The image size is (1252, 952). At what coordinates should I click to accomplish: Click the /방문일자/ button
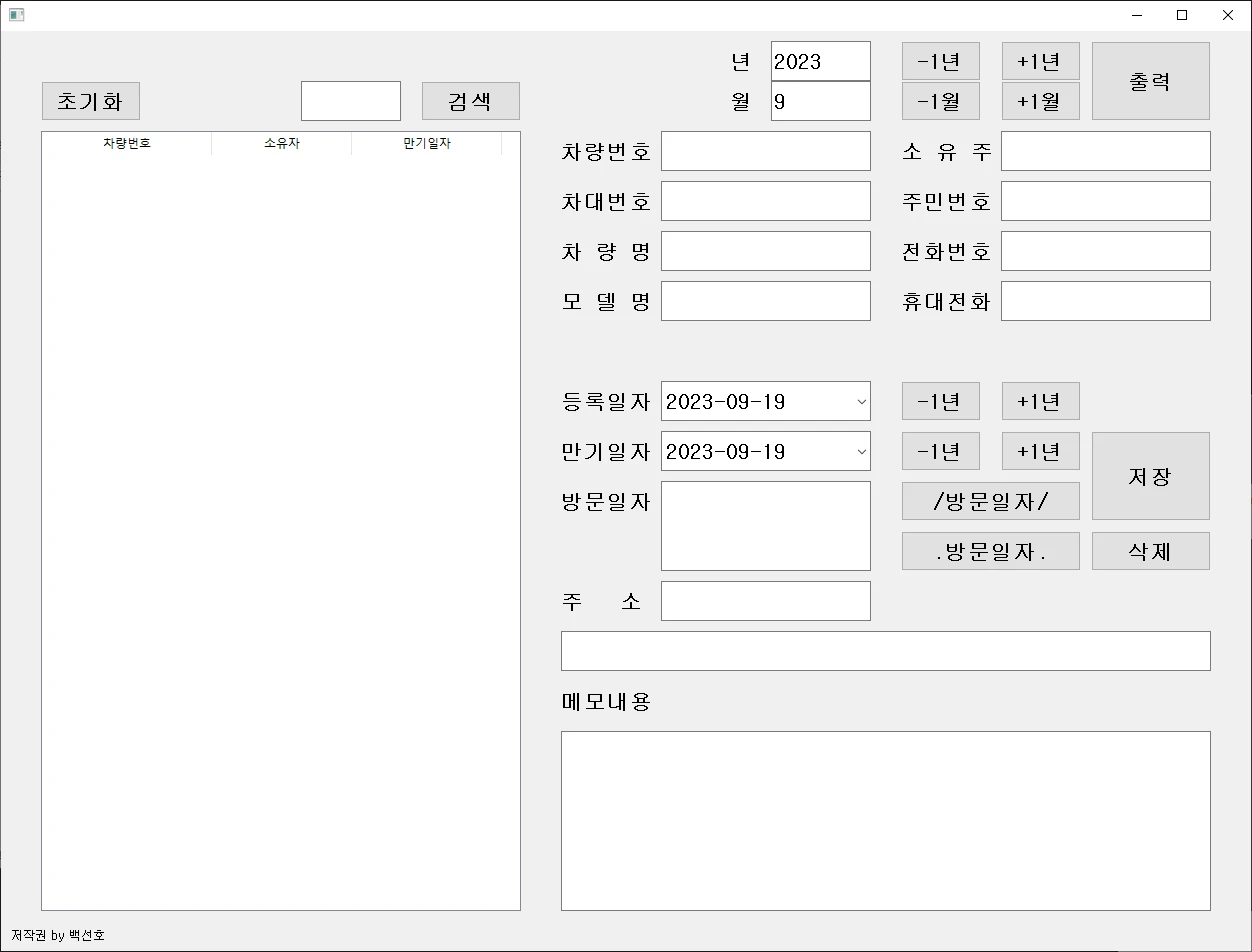[990, 501]
